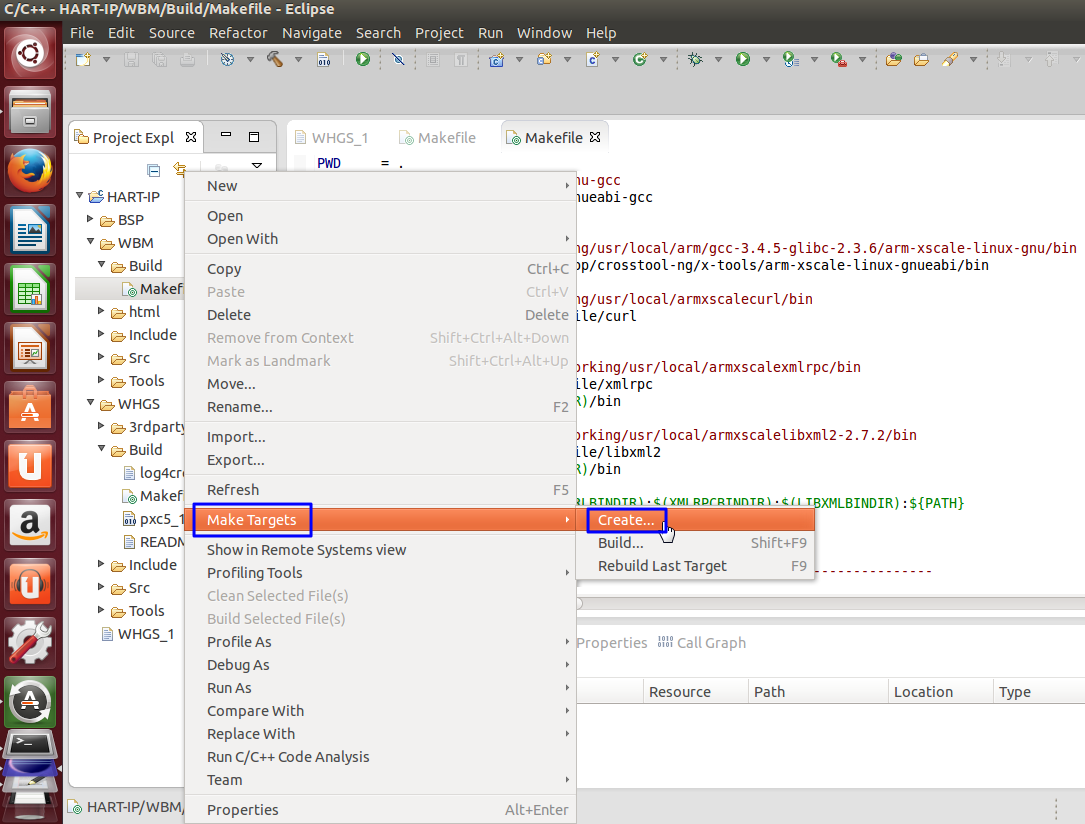Click Collapse All in Project Explorer
This screenshot has width=1085, height=824.
[153, 169]
